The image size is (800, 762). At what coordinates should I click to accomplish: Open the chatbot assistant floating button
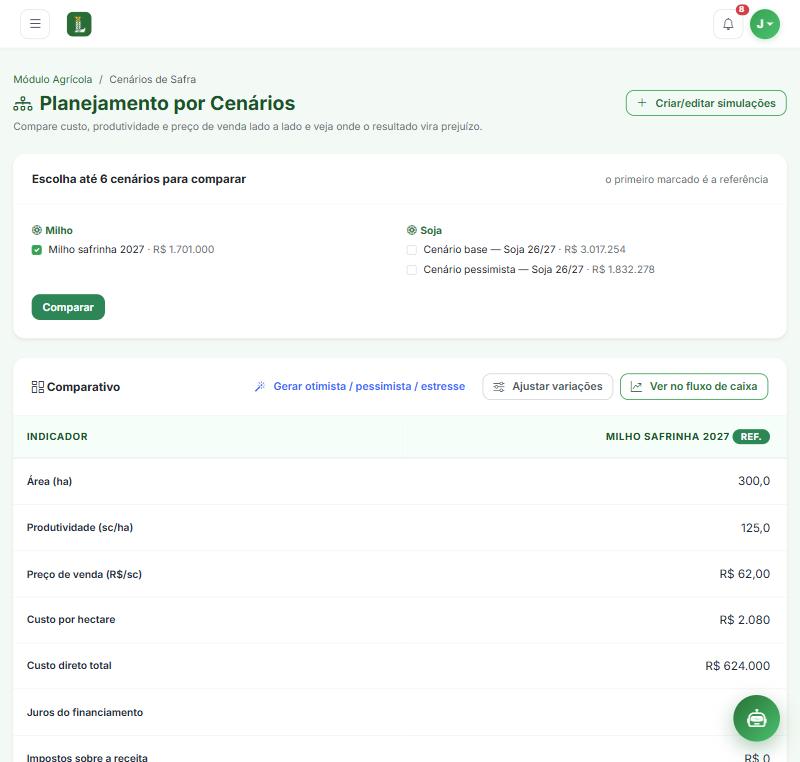756,718
